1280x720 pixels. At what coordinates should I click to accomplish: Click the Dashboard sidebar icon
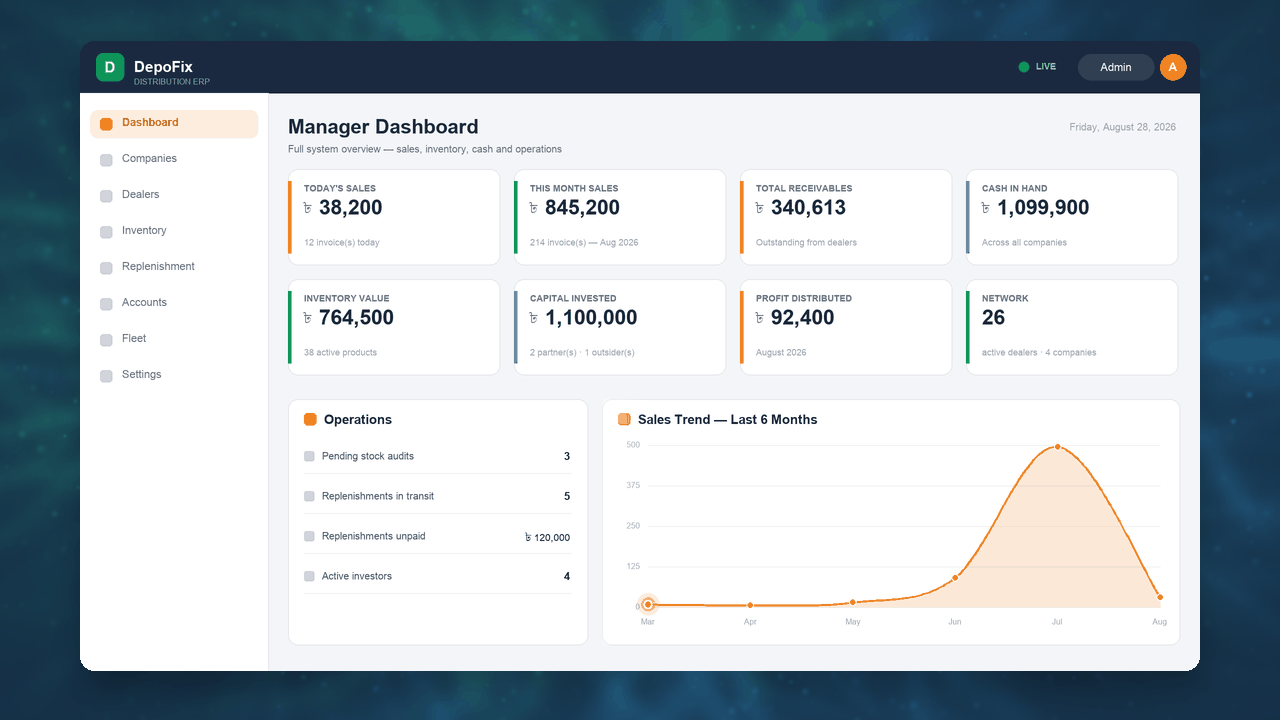(106, 124)
